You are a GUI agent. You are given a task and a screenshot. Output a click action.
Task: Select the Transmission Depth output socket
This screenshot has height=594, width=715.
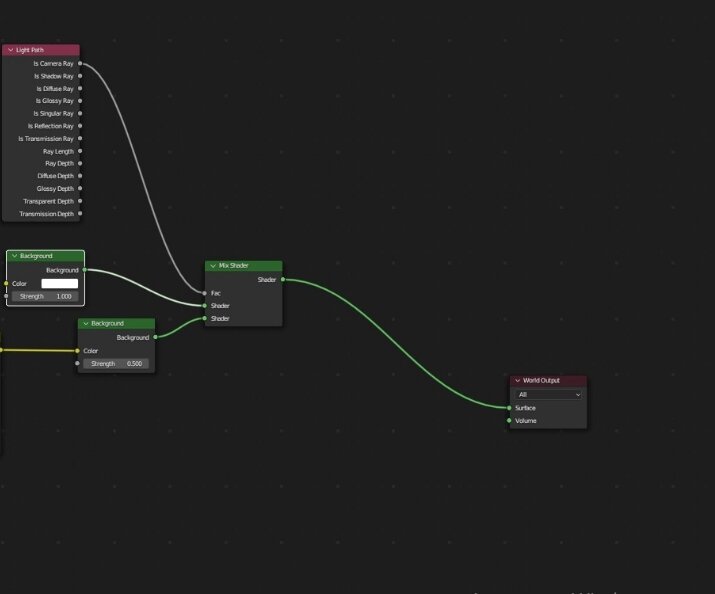pos(80,213)
